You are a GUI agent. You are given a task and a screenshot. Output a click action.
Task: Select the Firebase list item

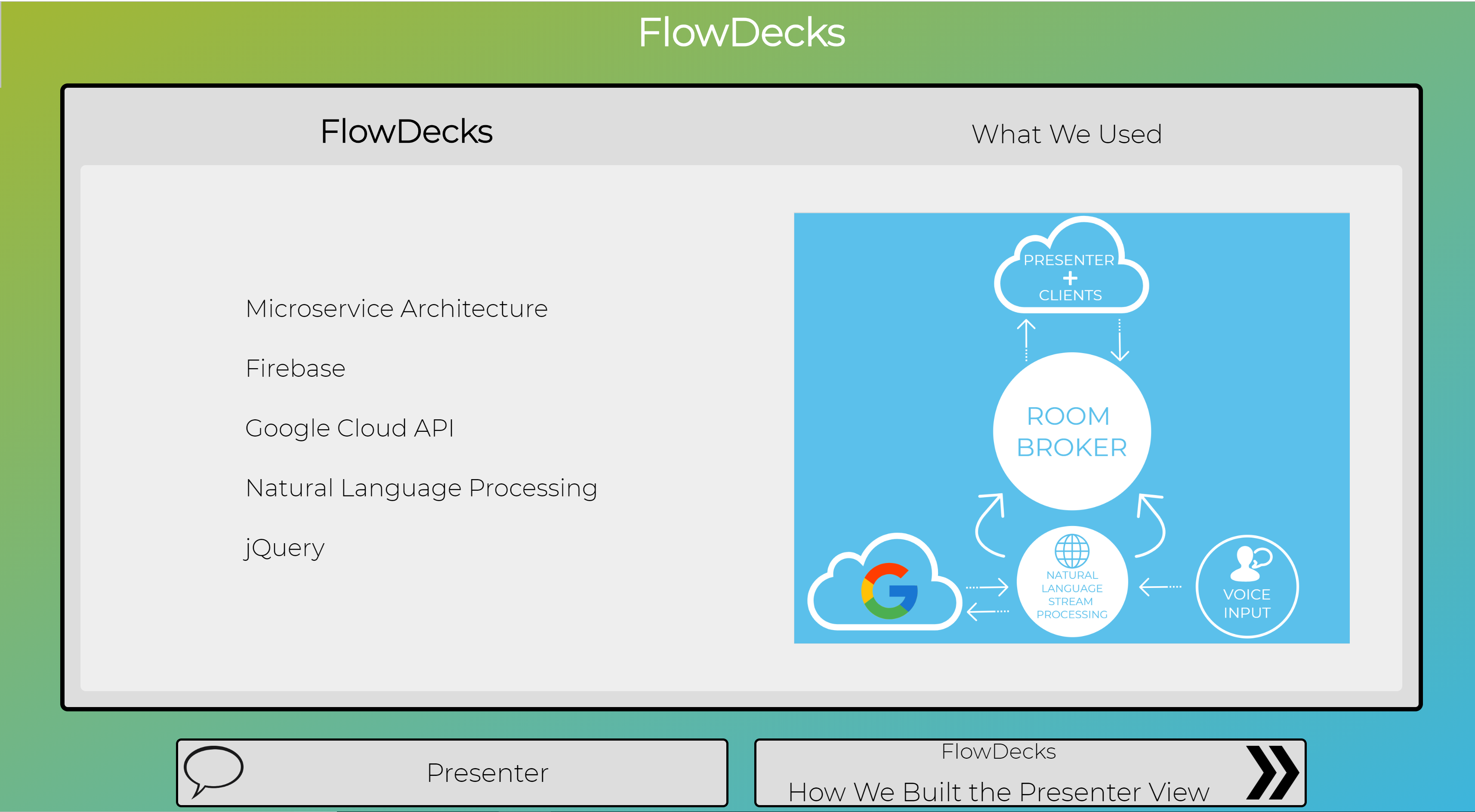(x=296, y=369)
